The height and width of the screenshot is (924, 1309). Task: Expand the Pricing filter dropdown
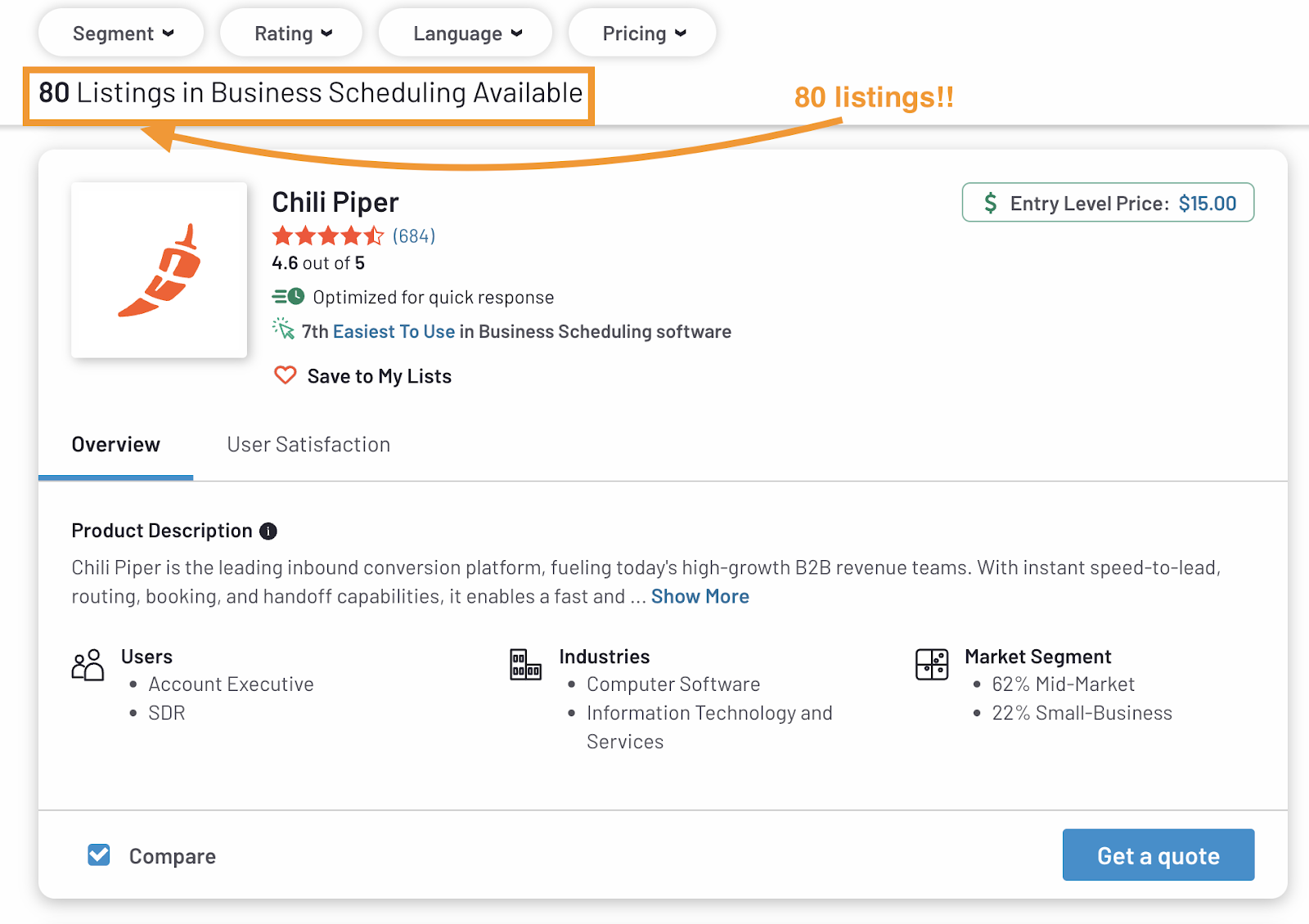pos(643,34)
